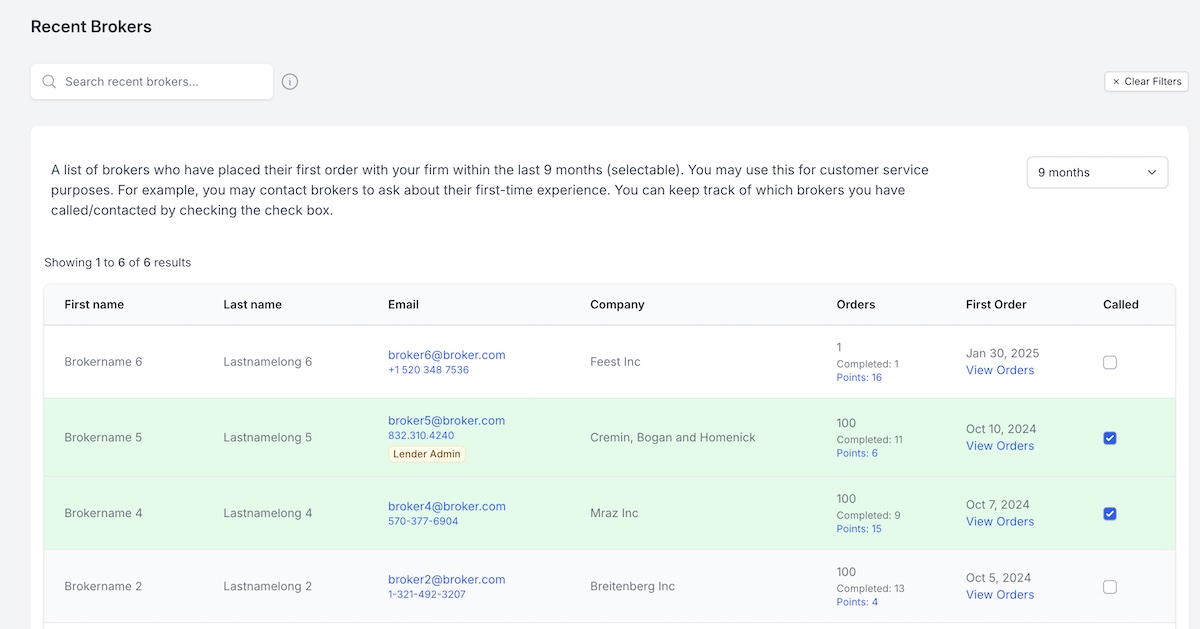Click last name Lastnamelong 5
1200x629 pixels.
tap(268, 437)
